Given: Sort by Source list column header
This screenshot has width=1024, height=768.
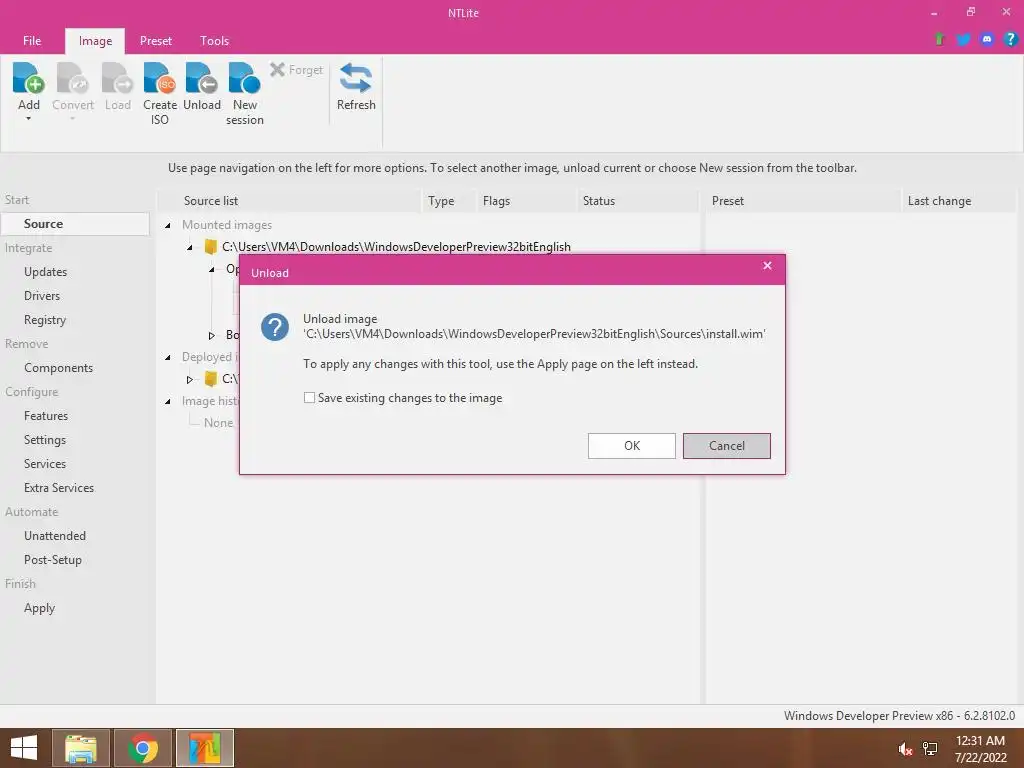Looking at the screenshot, I should tap(210, 201).
